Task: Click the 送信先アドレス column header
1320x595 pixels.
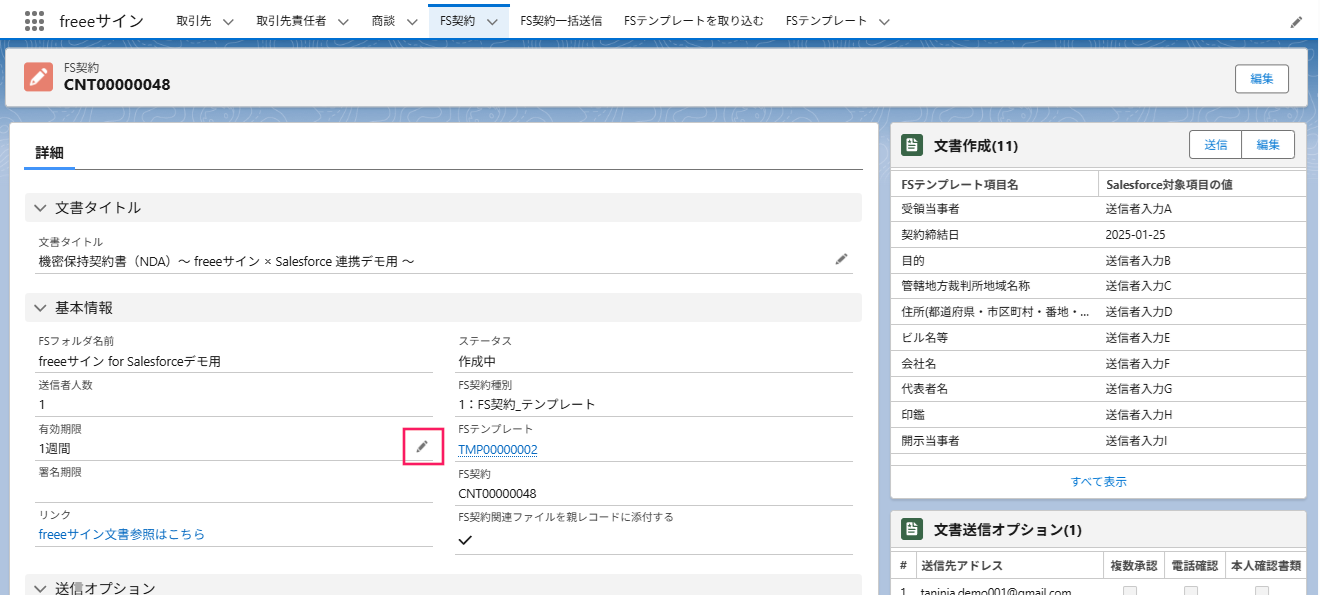Action: pyautogui.click(x=961, y=566)
